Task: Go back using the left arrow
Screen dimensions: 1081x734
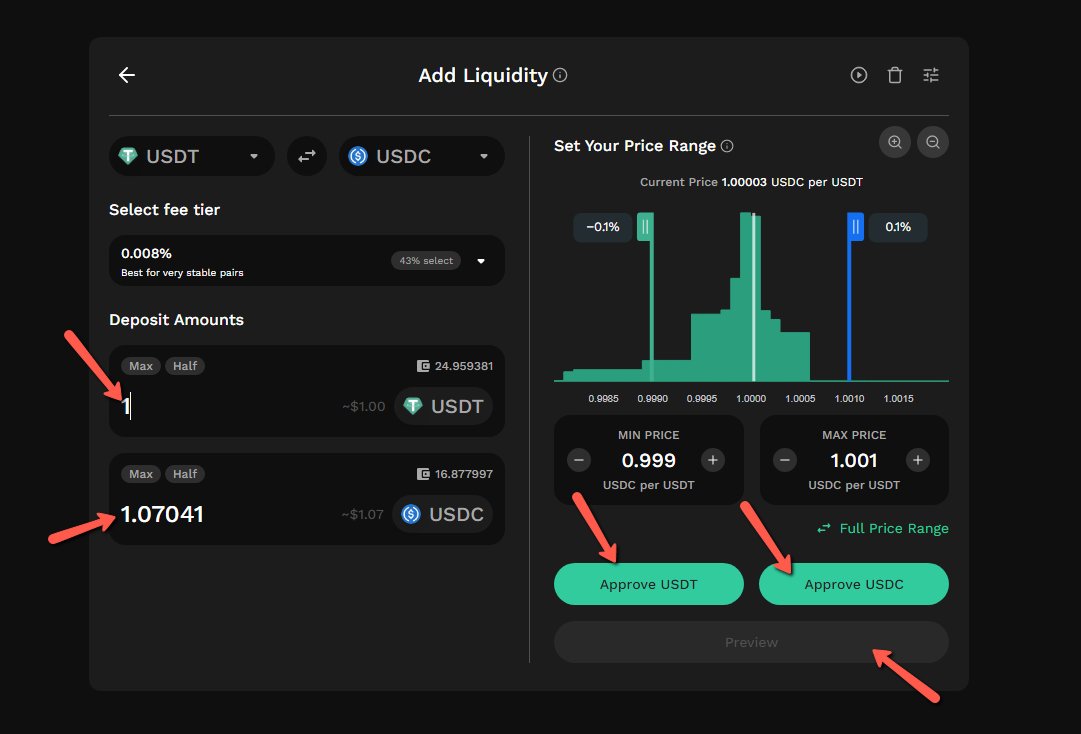Action: (x=127, y=75)
